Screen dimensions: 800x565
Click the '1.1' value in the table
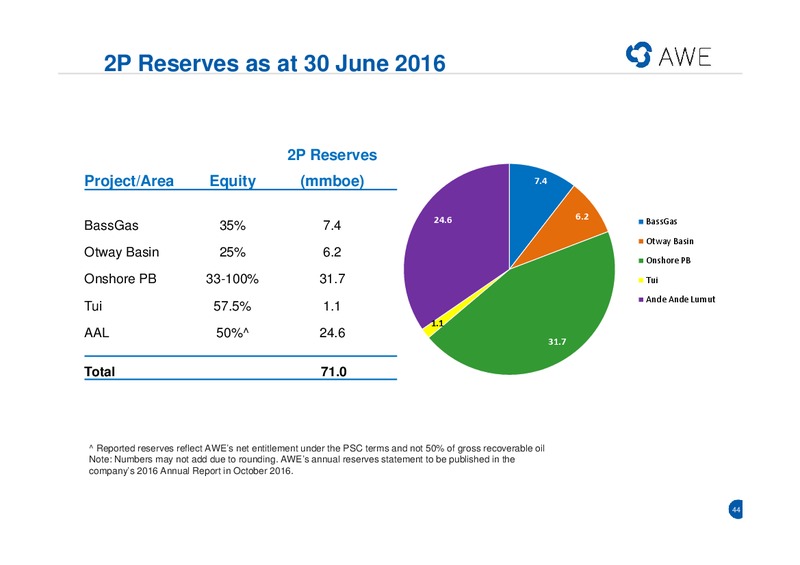tap(332, 306)
